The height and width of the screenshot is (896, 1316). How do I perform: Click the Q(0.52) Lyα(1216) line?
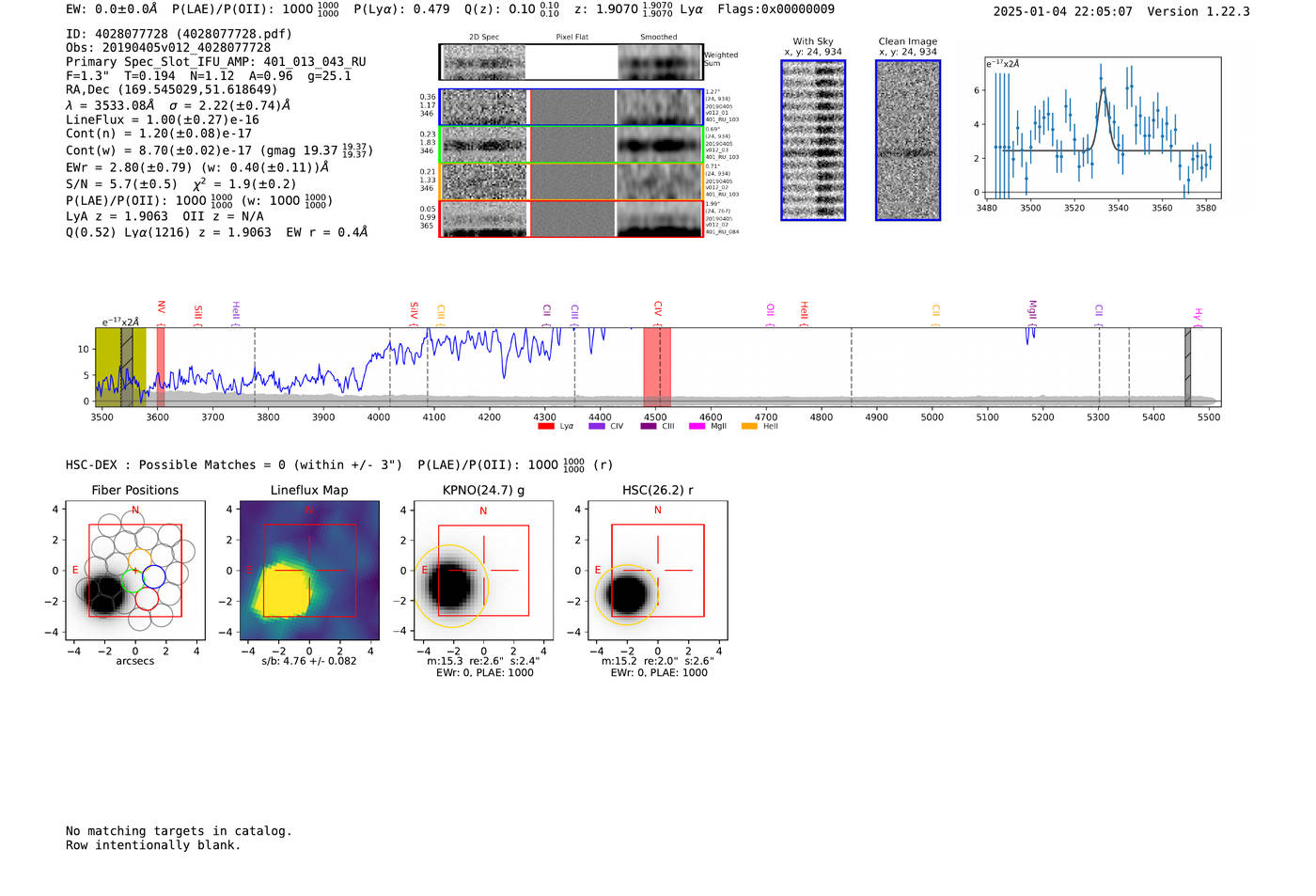point(217,232)
